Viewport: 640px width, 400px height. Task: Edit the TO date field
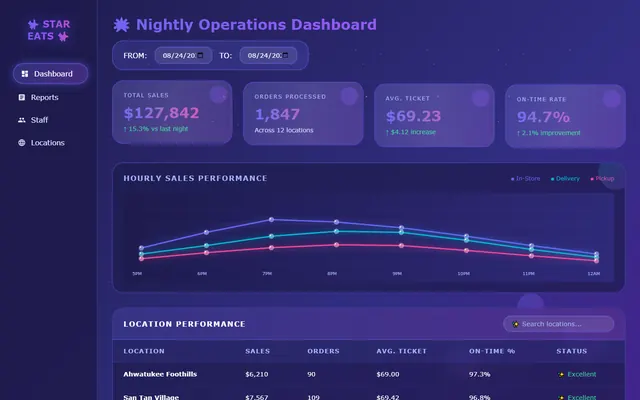tap(268, 56)
